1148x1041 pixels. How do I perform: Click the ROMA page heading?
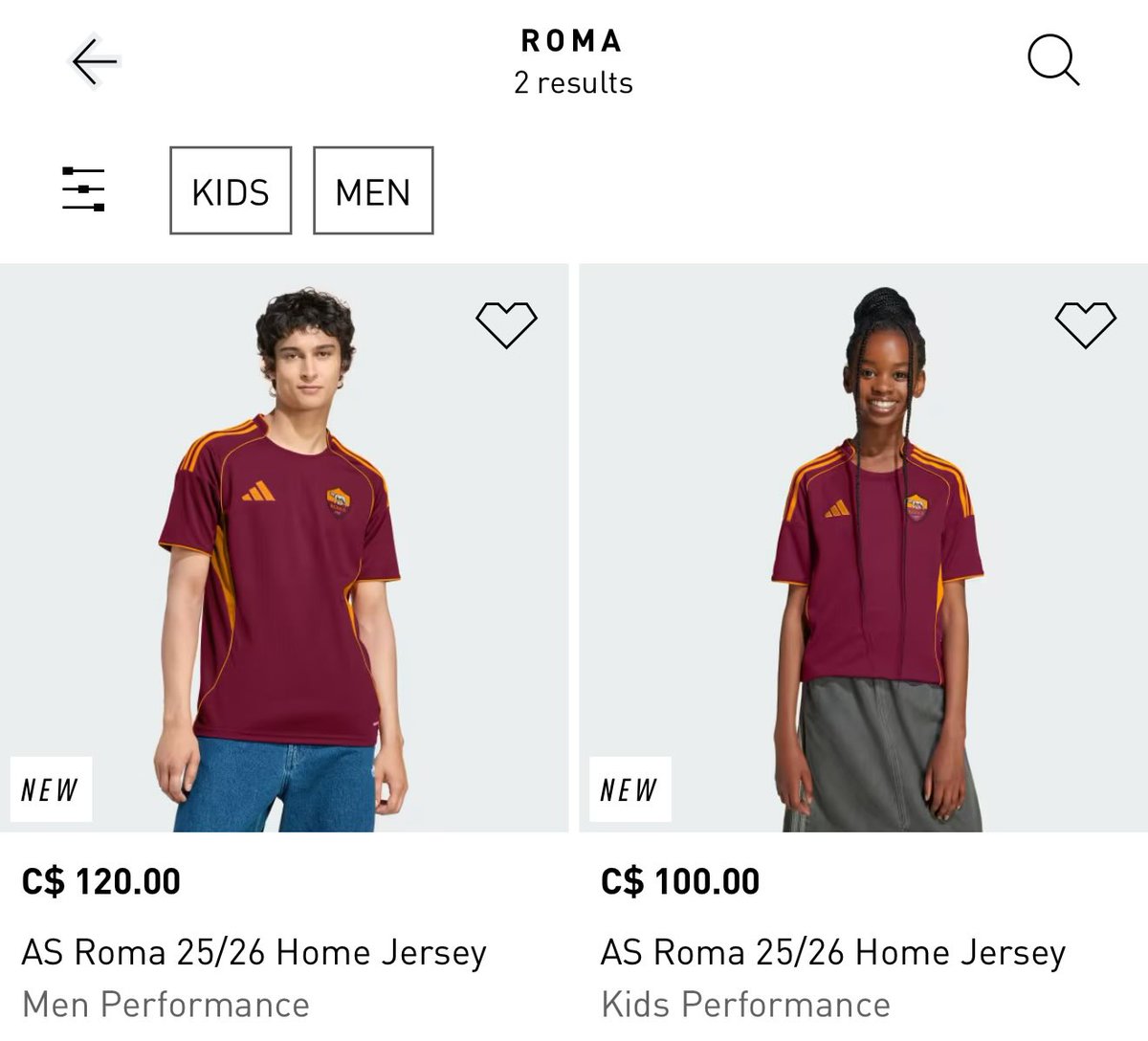[x=572, y=41]
